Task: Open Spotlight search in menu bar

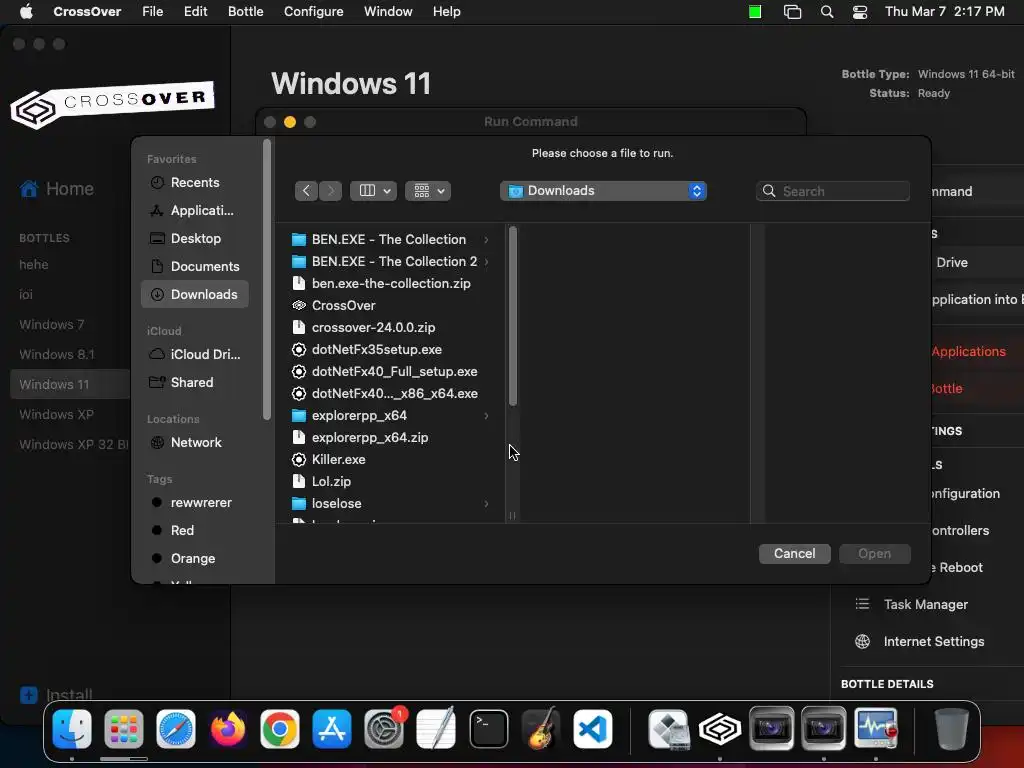Action: pyautogui.click(x=827, y=12)
